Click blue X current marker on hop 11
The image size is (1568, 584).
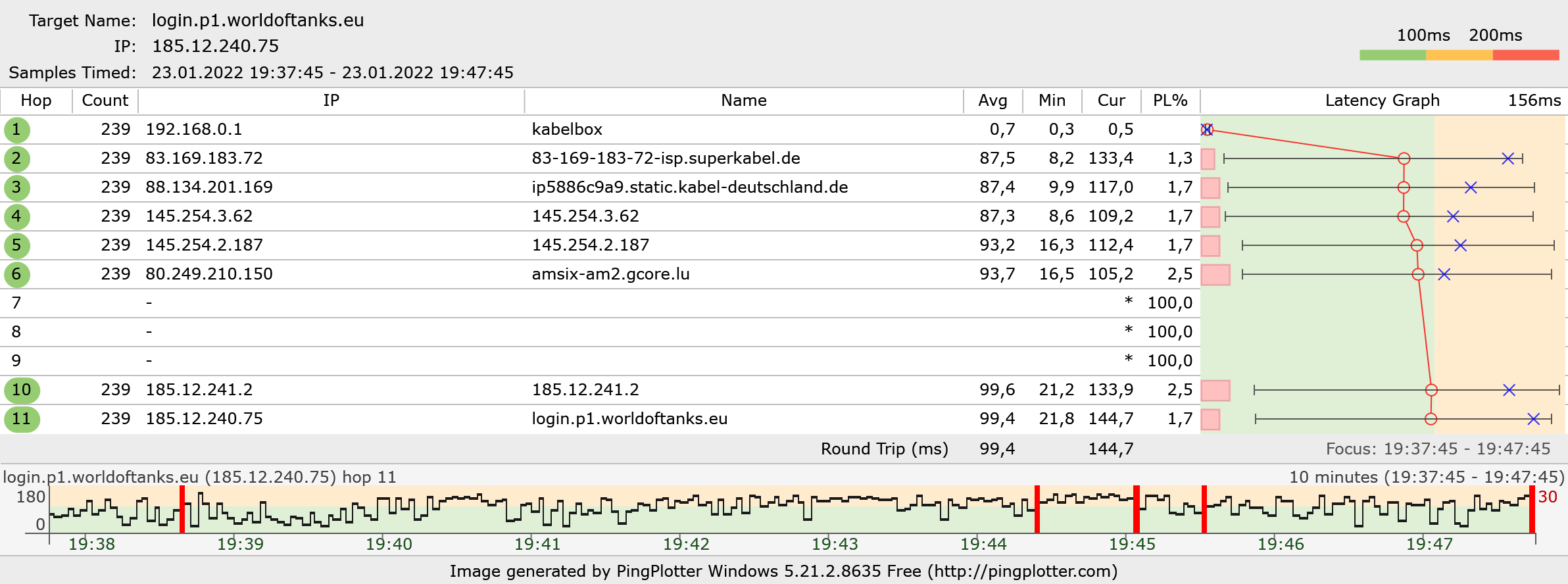(x=1533, y=419)
